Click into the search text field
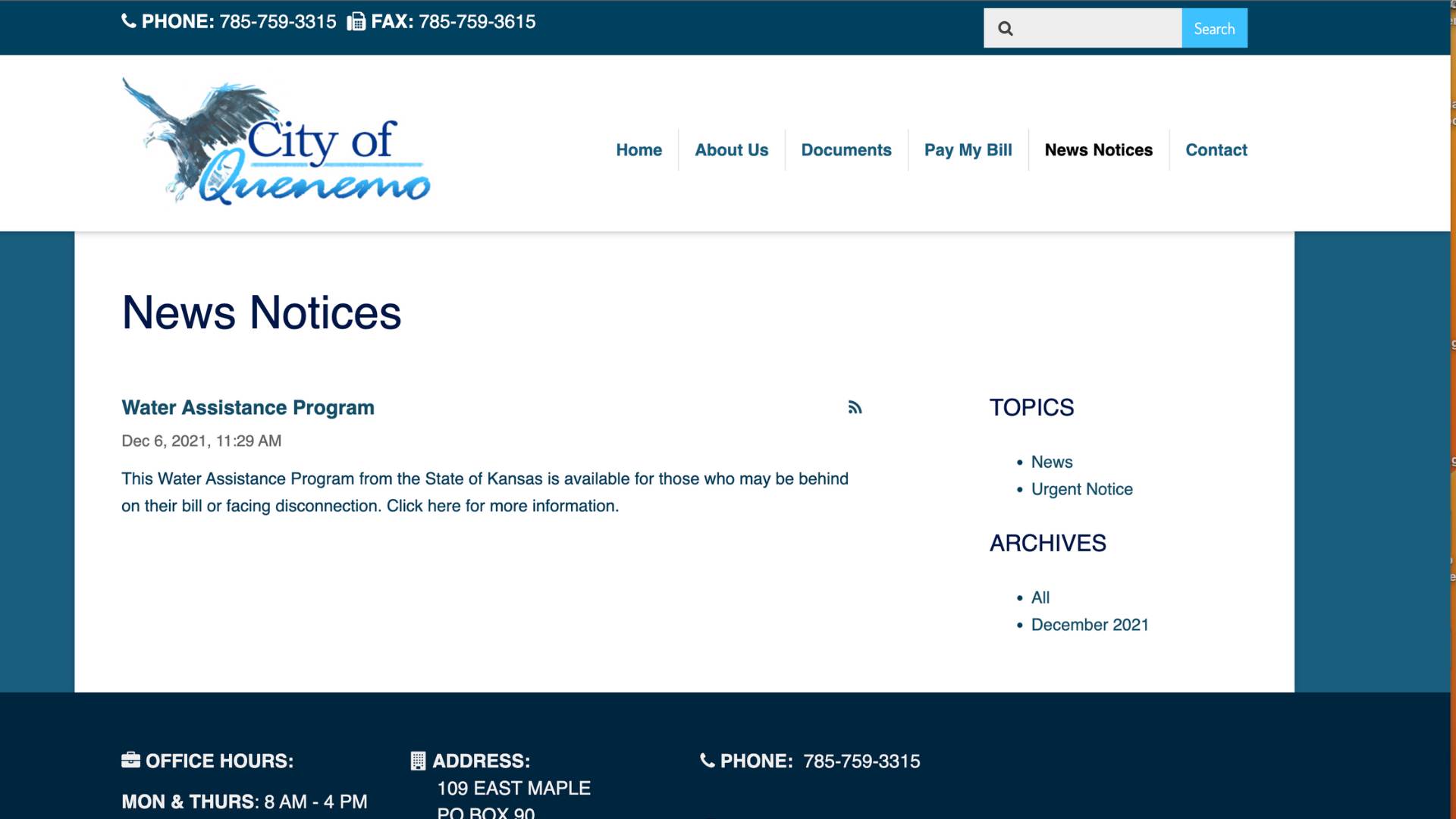 point(1100,29)
